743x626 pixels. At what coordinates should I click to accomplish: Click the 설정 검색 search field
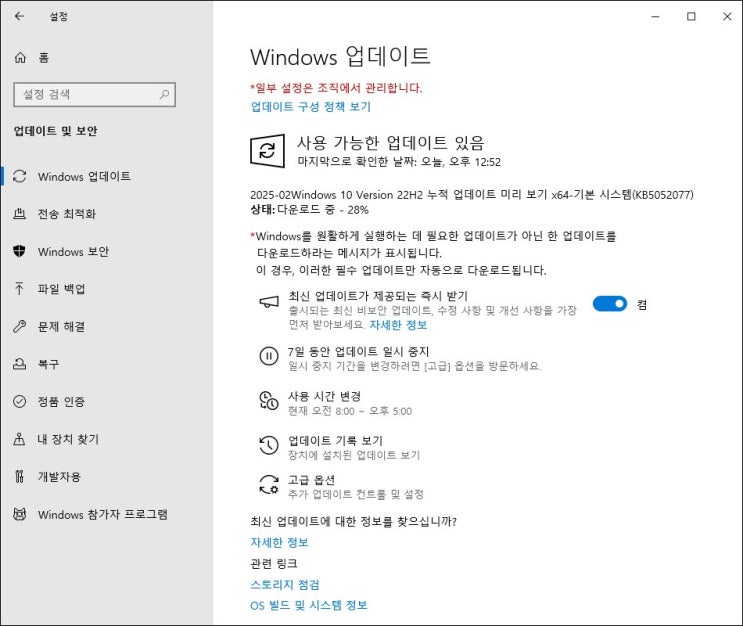pos(94,94)
